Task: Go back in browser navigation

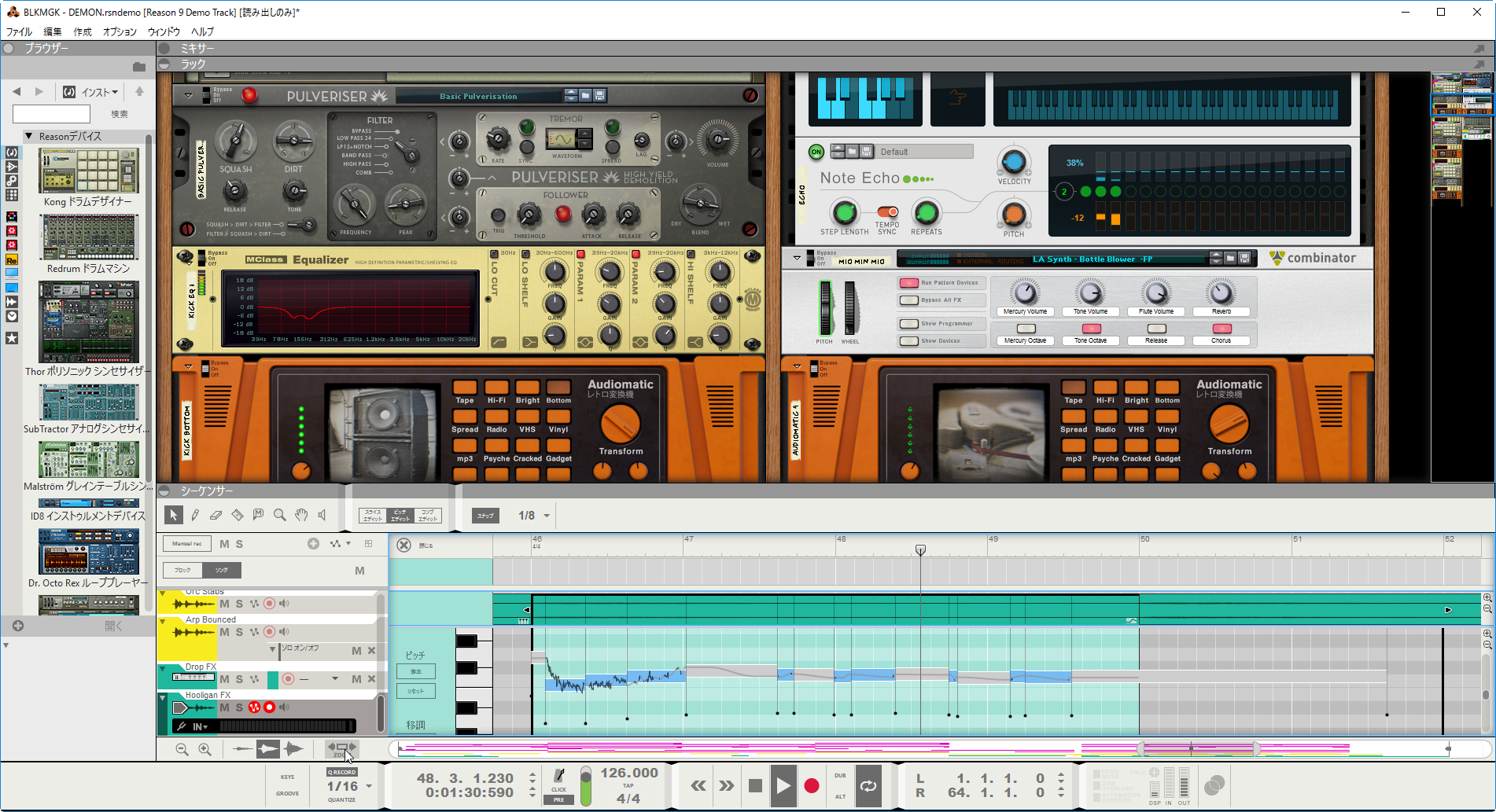Action: point(17,92)
